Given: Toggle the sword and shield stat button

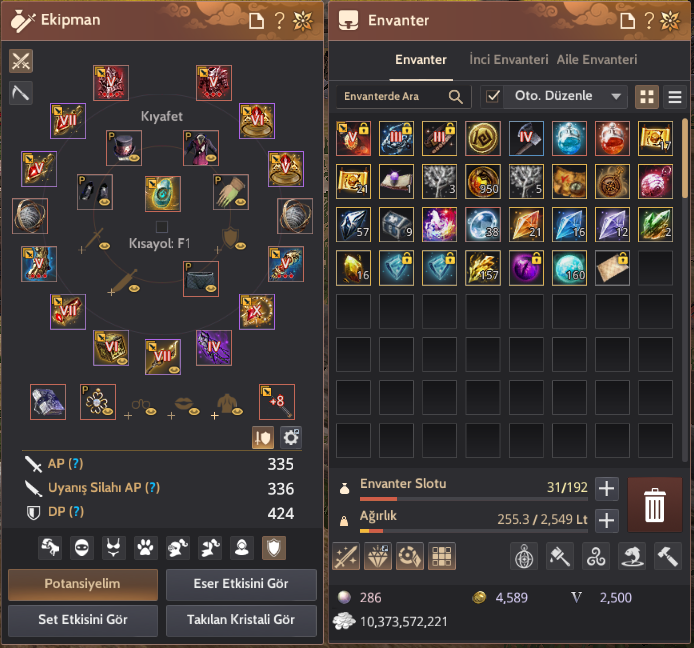Looking at the screenshot, I should coord(262,438).
